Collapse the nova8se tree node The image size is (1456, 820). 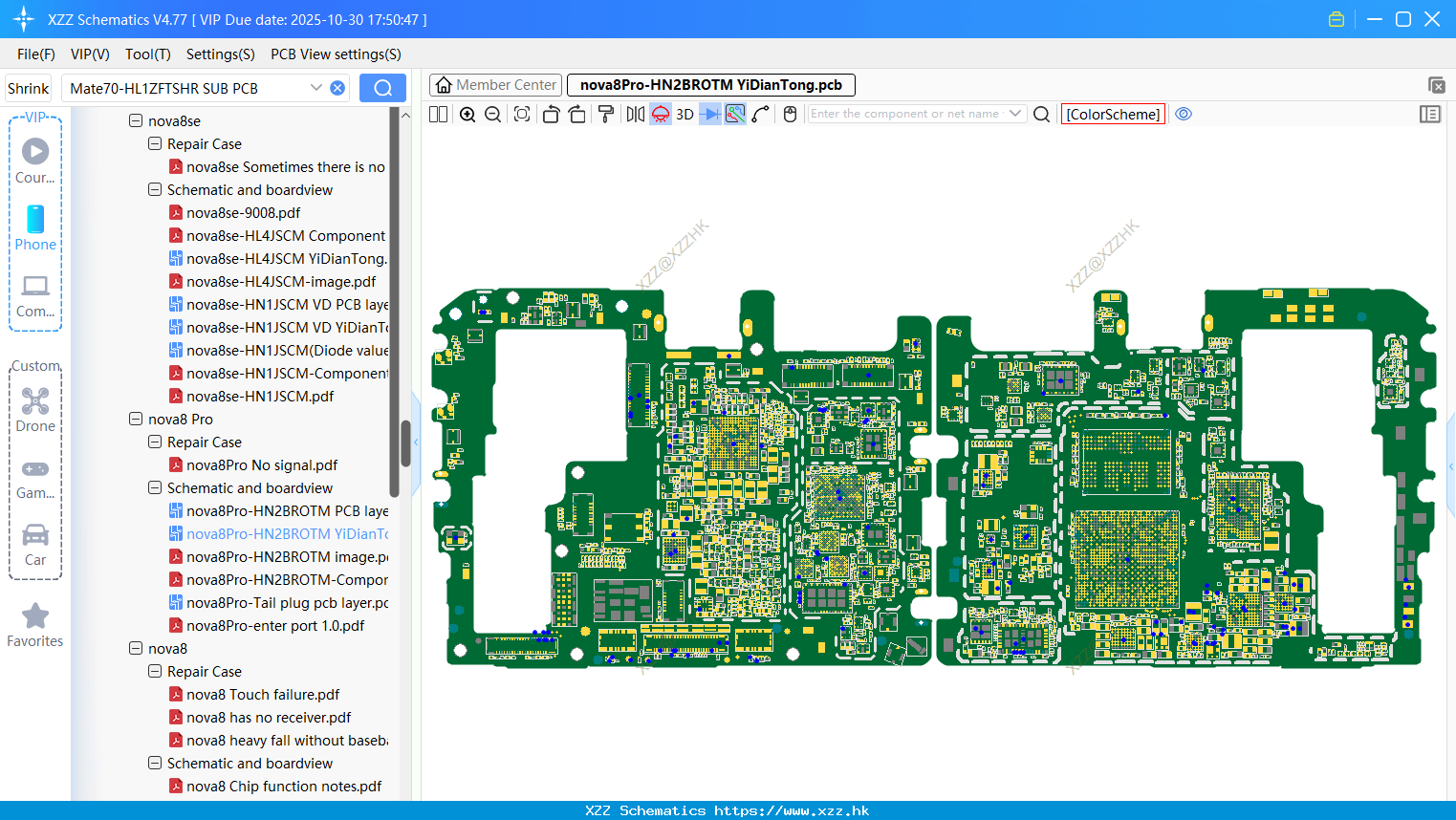136,121
